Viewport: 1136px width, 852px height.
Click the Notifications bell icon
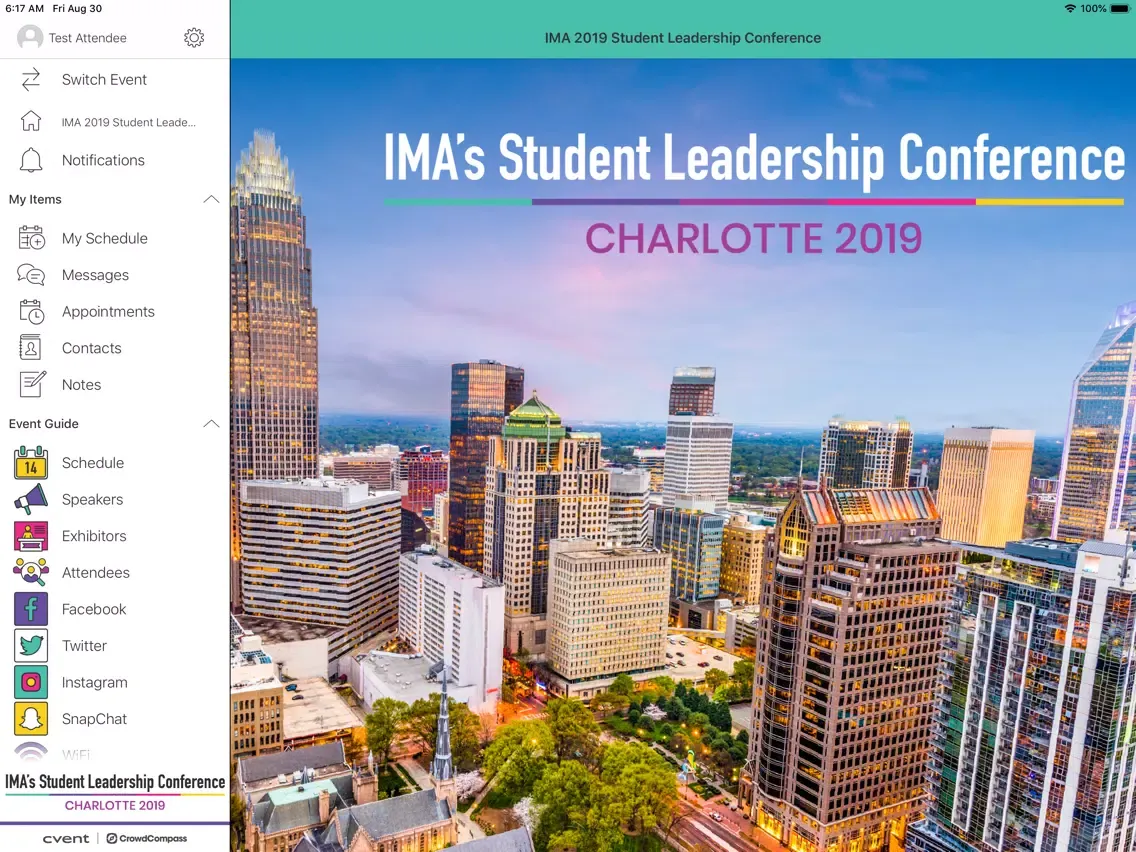tap(30, 160)
